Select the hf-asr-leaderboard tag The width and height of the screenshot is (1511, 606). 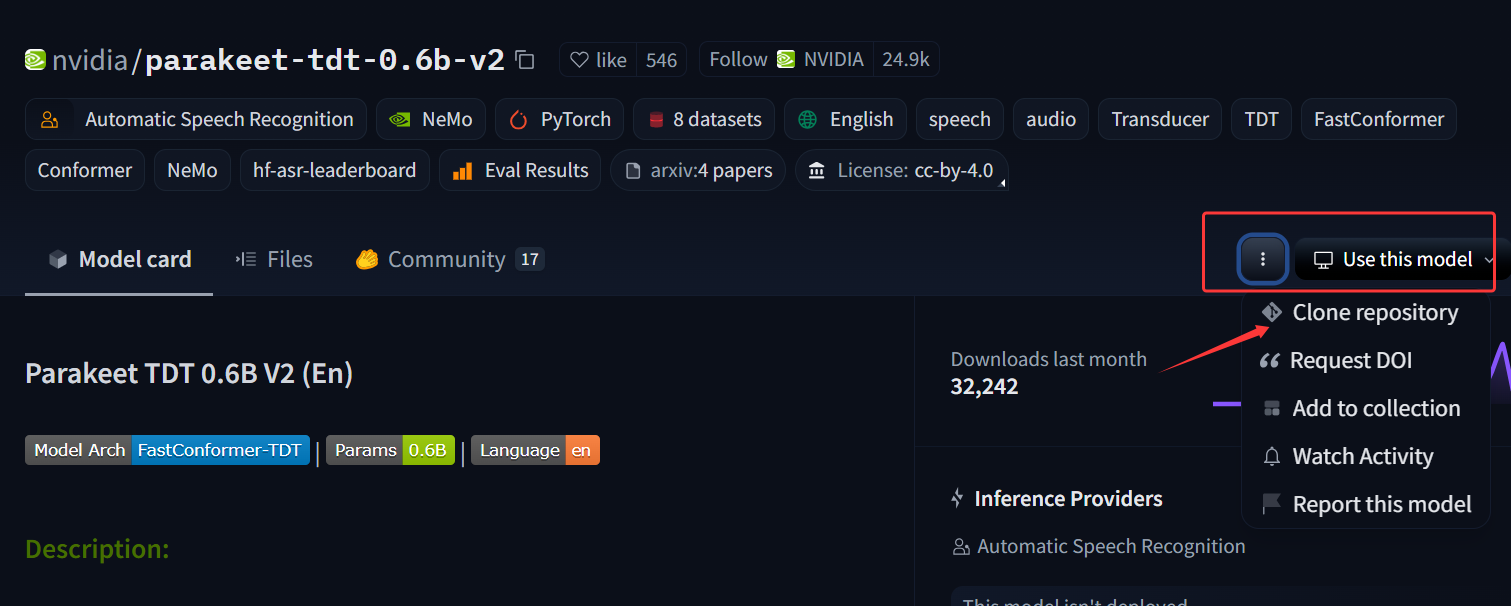[x=334, y=170]
